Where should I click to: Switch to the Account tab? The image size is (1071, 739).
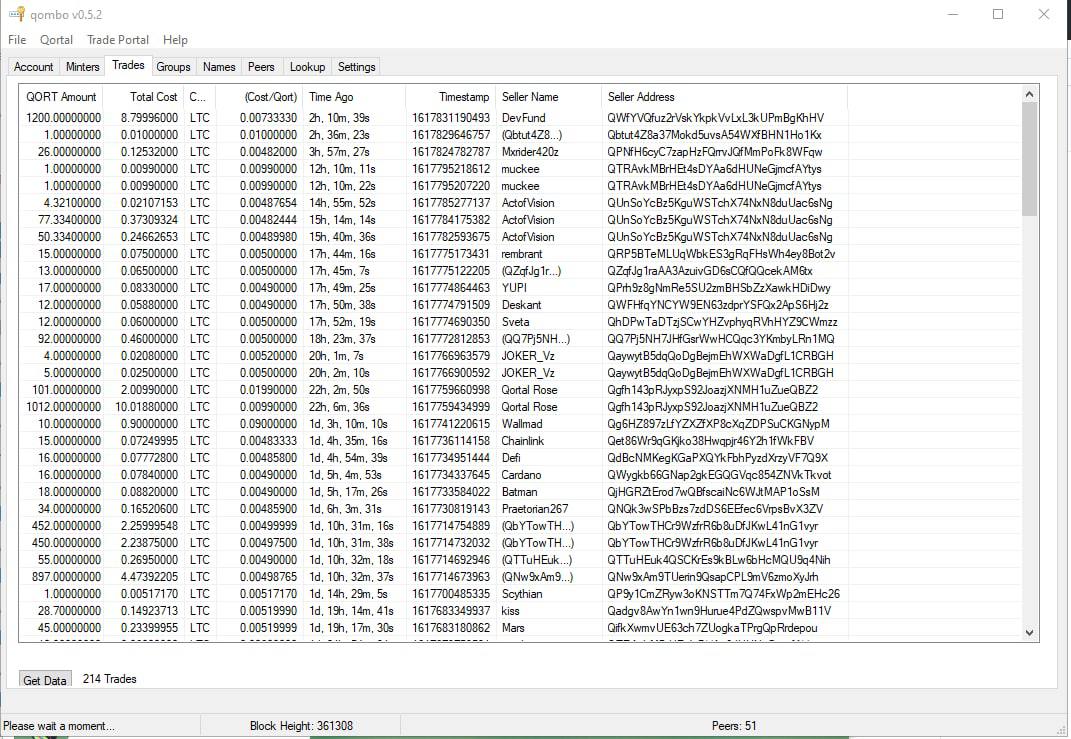33,67
